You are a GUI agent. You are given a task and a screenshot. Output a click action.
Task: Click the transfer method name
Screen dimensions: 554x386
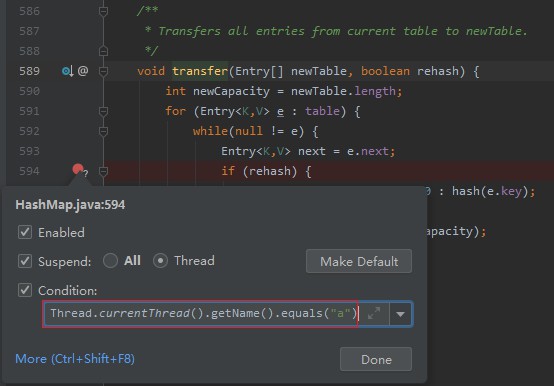tap(200, 71)
